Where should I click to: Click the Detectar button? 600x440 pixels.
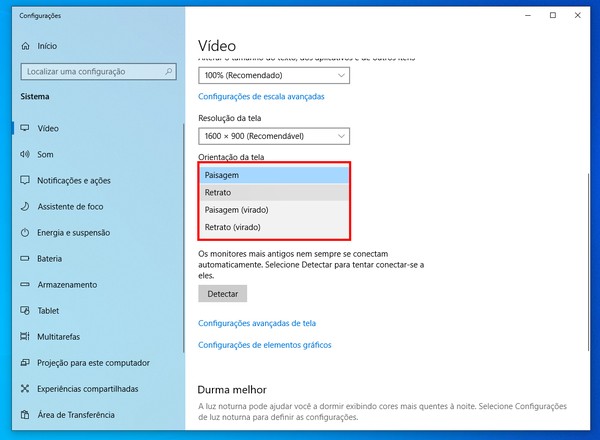[223, 294]
